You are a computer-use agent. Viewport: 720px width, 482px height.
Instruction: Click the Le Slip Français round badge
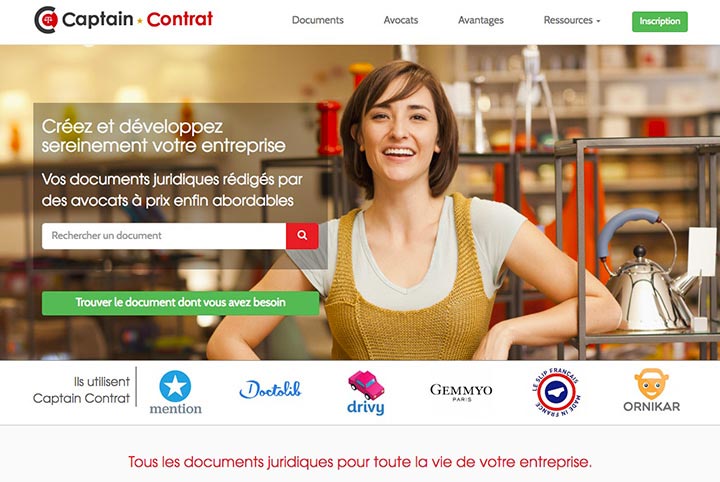coord(557,392)
